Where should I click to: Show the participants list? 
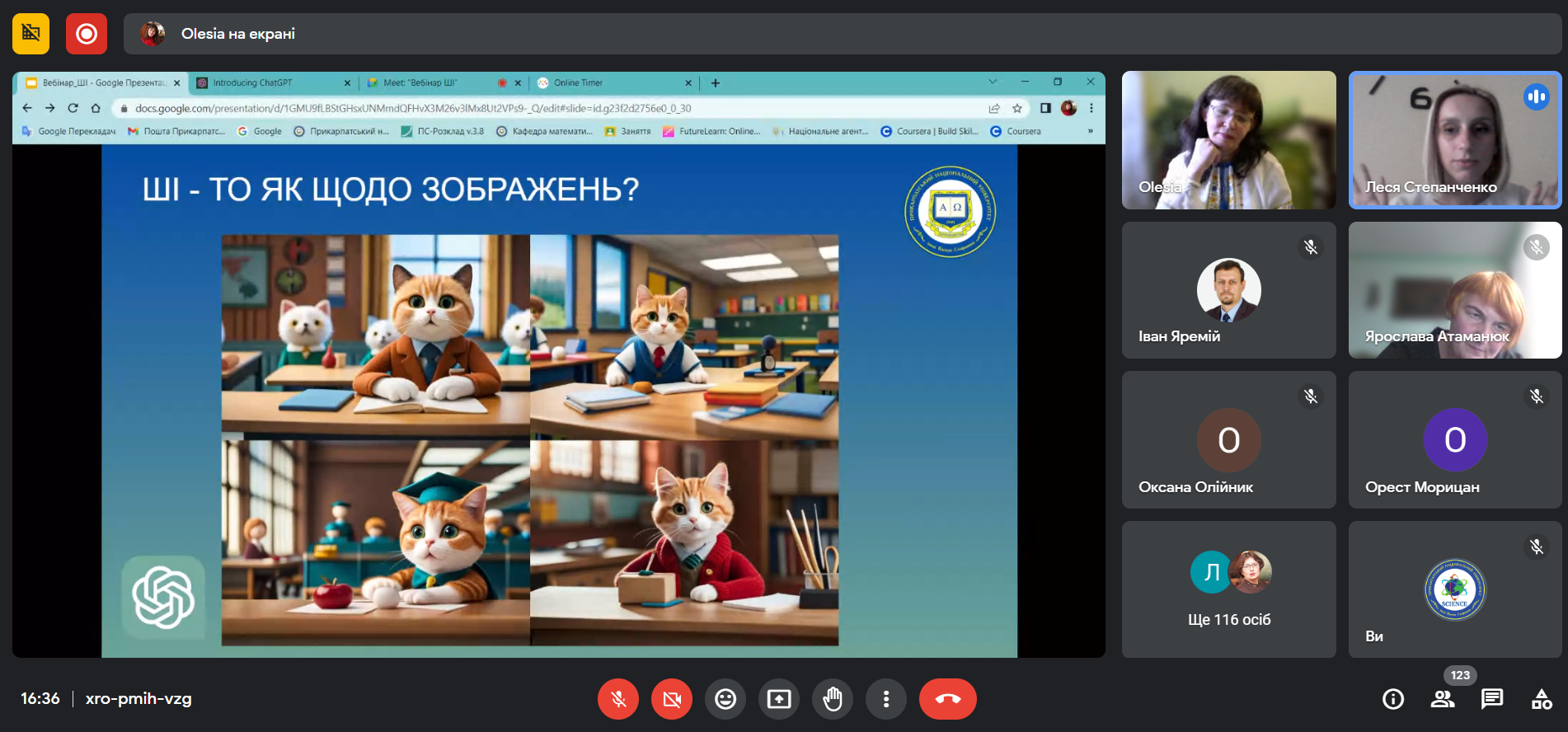pos(1443,699)
